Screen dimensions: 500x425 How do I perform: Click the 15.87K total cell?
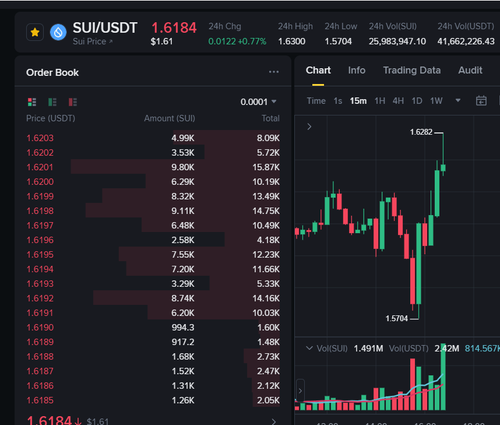tap(266, 167)
